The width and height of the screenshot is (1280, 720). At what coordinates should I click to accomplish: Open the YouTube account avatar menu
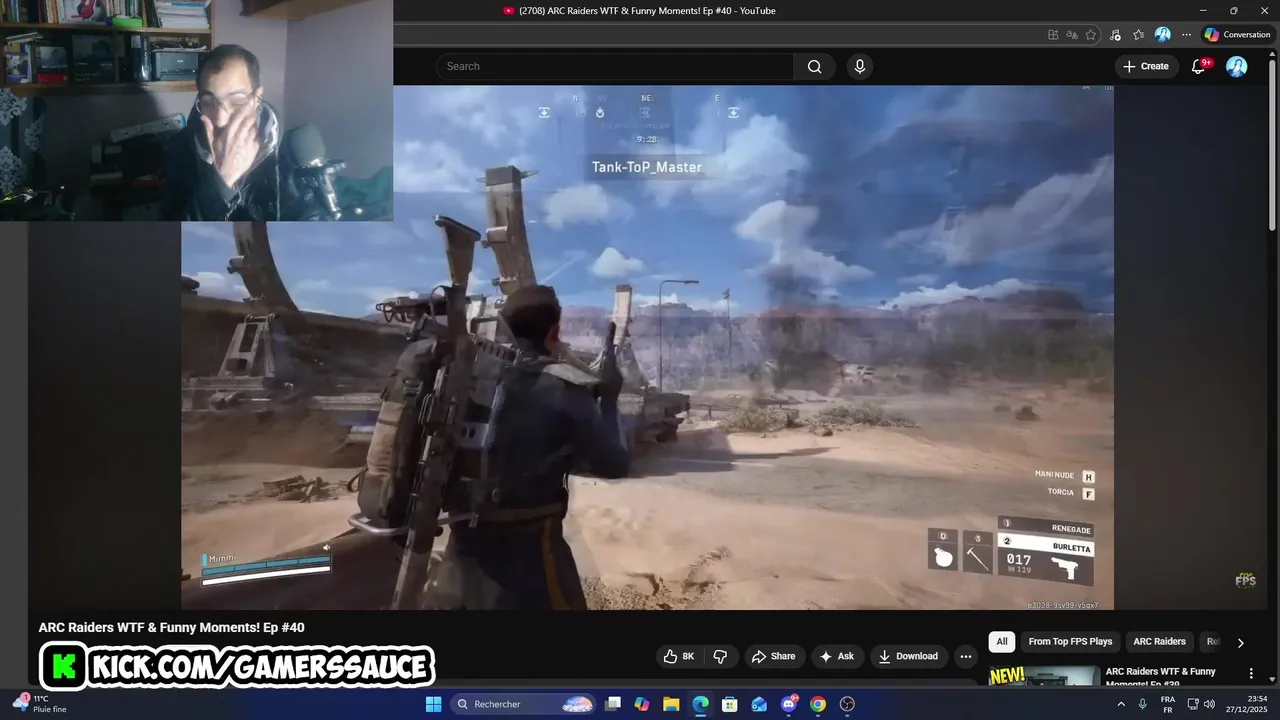1237,66
